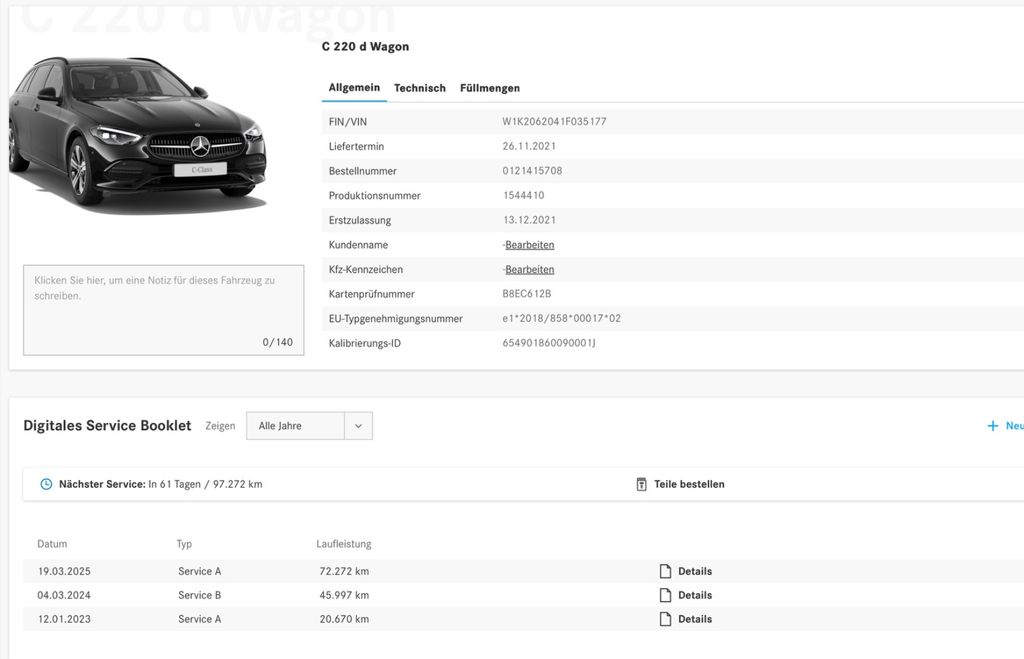Open Details for the 45.997 km service

(x=695, y=594)
